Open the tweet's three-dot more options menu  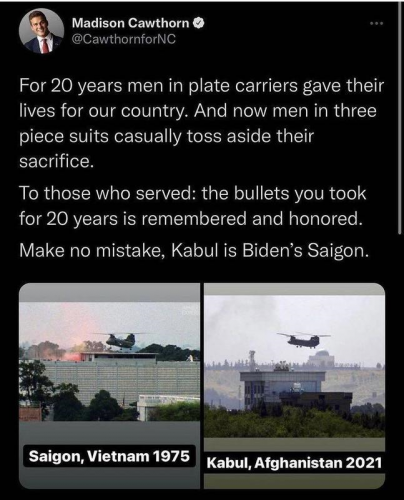377,24
